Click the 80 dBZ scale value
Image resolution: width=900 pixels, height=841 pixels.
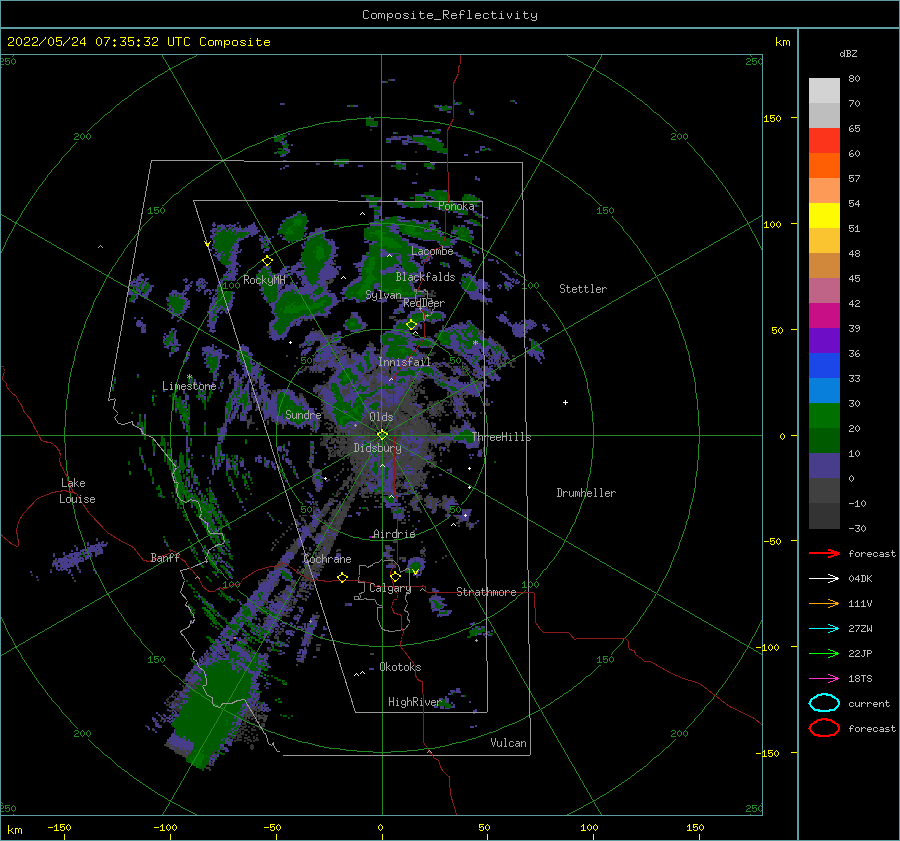854,79
